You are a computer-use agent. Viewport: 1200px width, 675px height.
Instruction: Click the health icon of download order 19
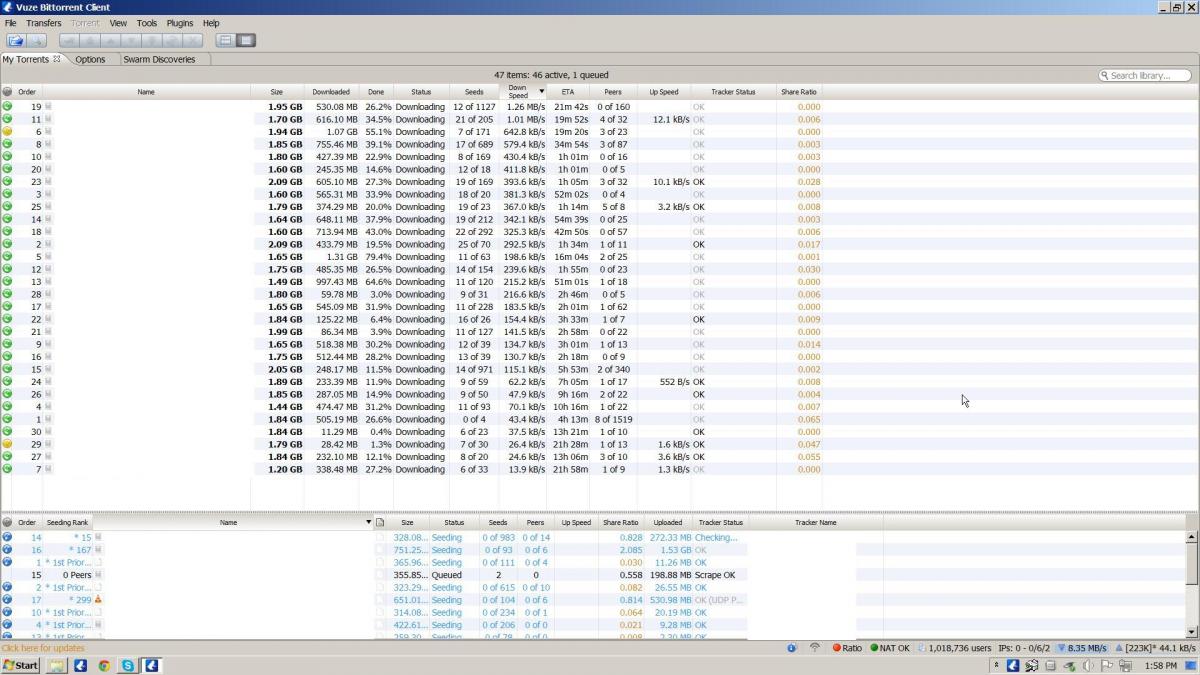tap(7, 107)
